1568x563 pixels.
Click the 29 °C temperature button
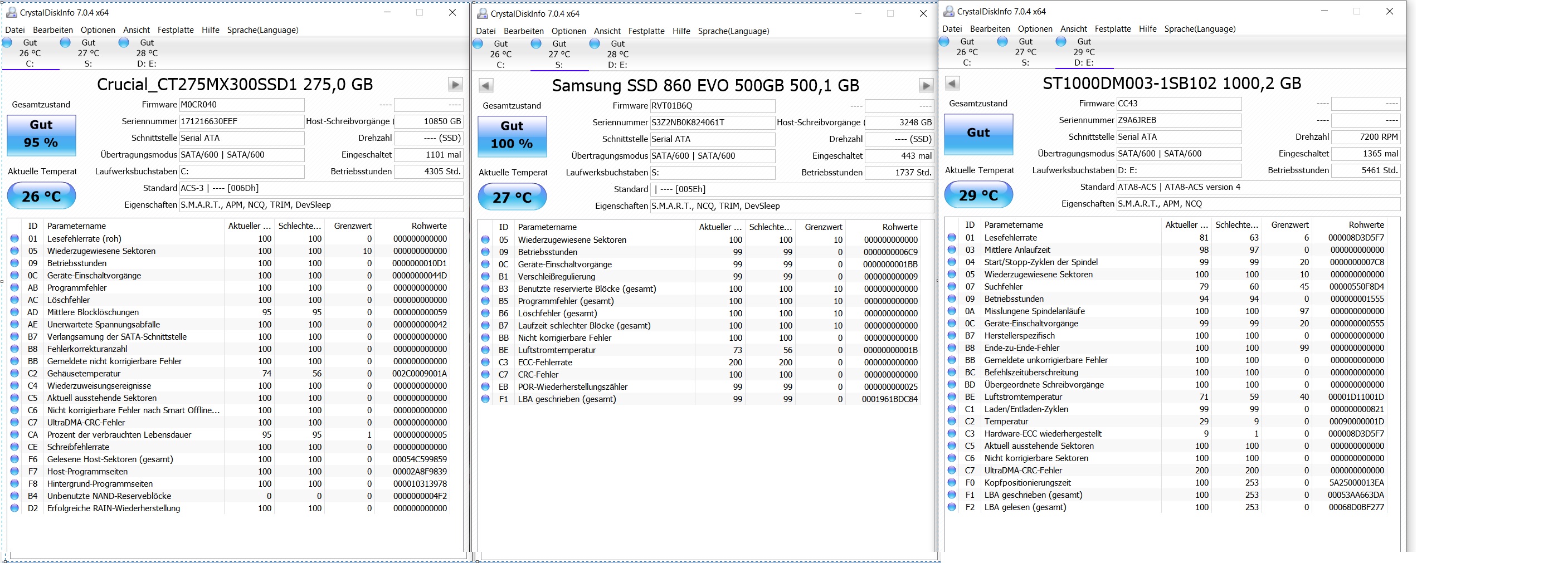tap(978, 195)
